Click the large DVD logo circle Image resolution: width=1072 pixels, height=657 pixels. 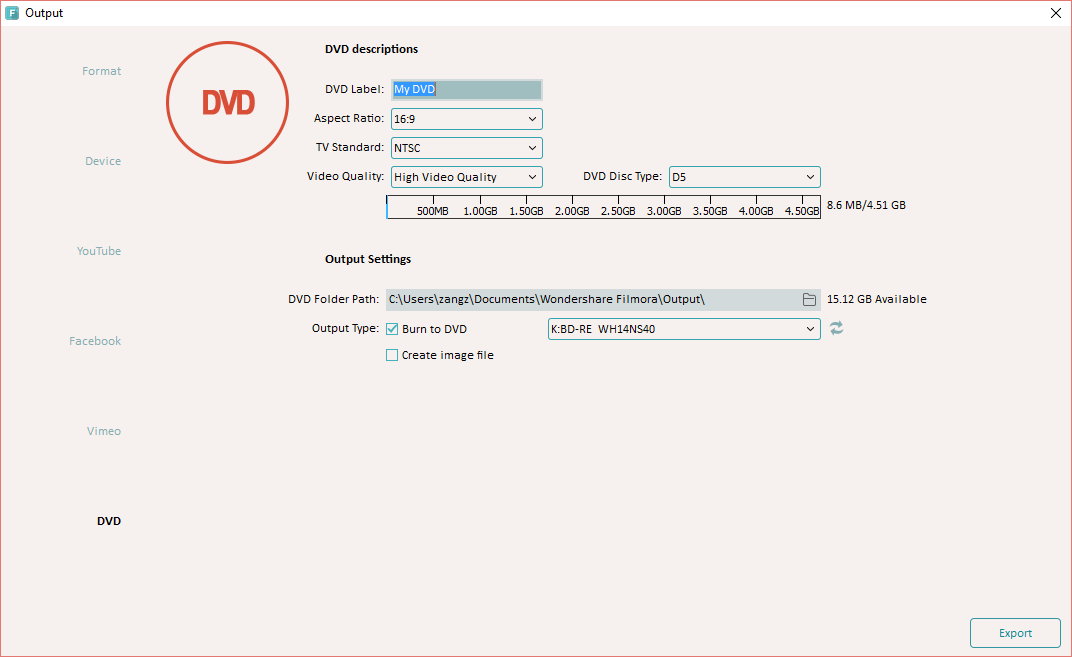tap(228, 102)
